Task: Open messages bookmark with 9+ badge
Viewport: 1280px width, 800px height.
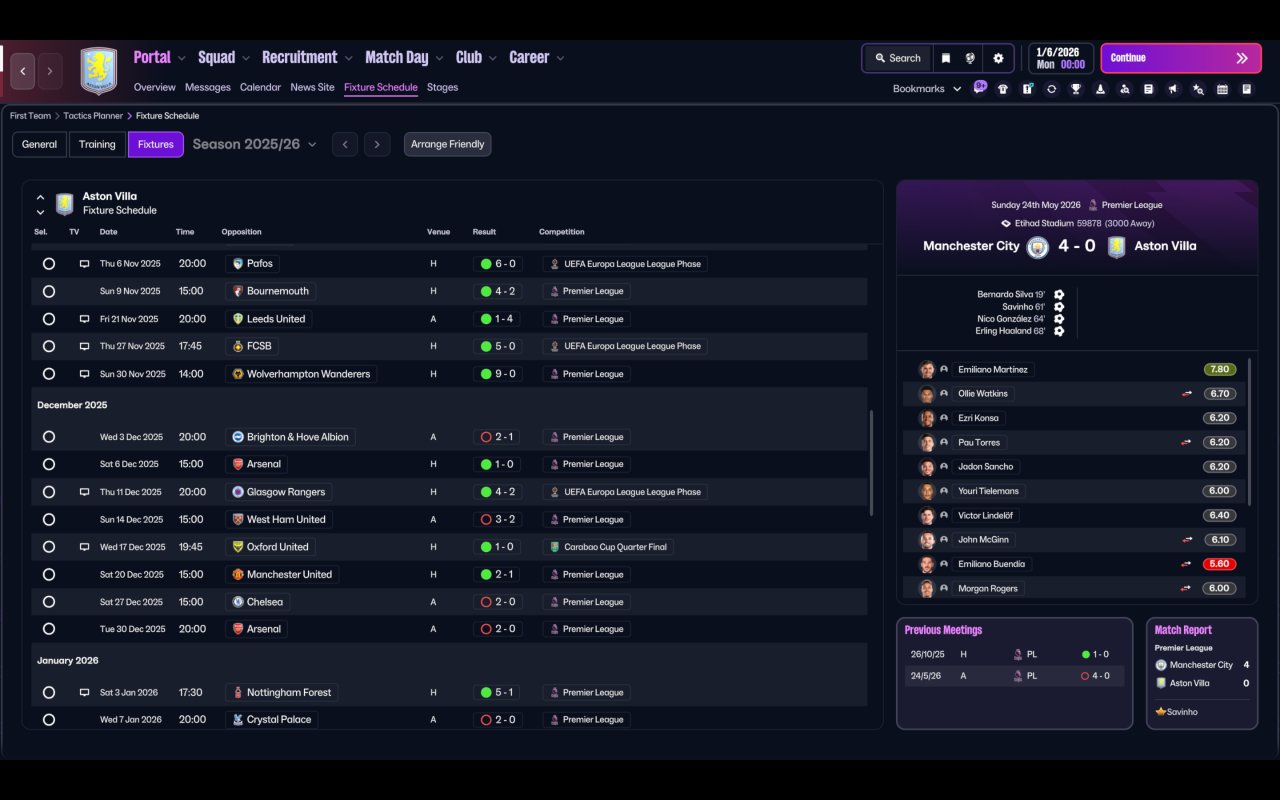Action: pos(980,88)
